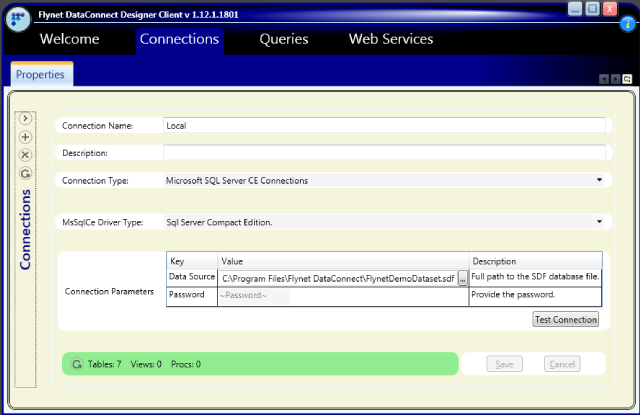Click the text 'Full path to the SDF database file.'
Viewport: 640px width, 415px height.
[535, 277]
